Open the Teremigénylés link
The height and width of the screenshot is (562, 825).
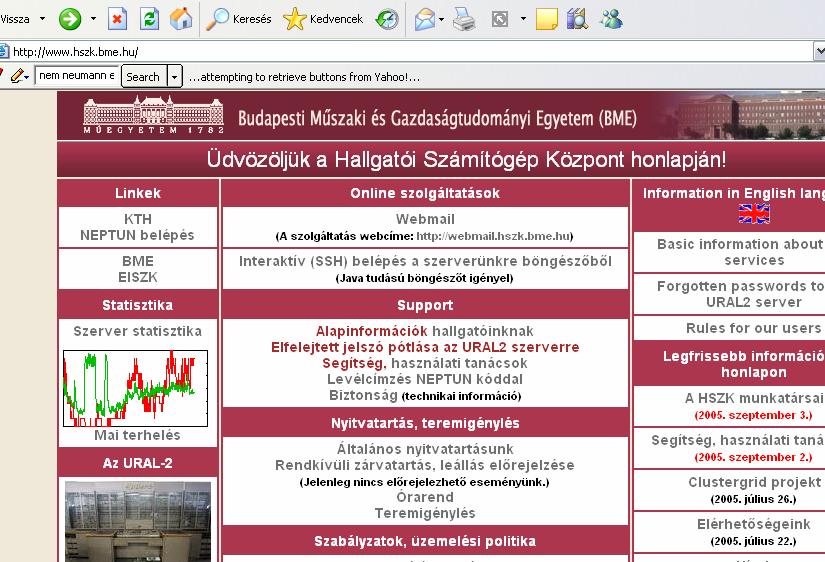click(425, 513)
